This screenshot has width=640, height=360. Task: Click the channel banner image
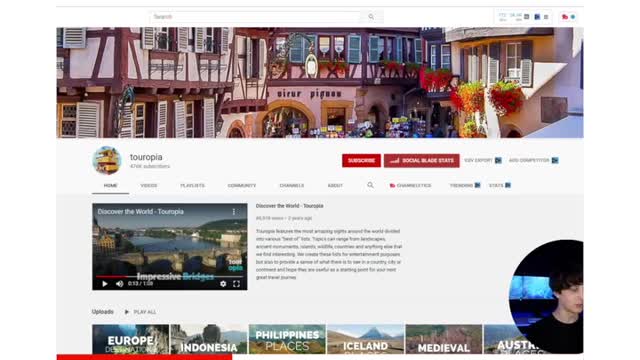tap(320, 82)
